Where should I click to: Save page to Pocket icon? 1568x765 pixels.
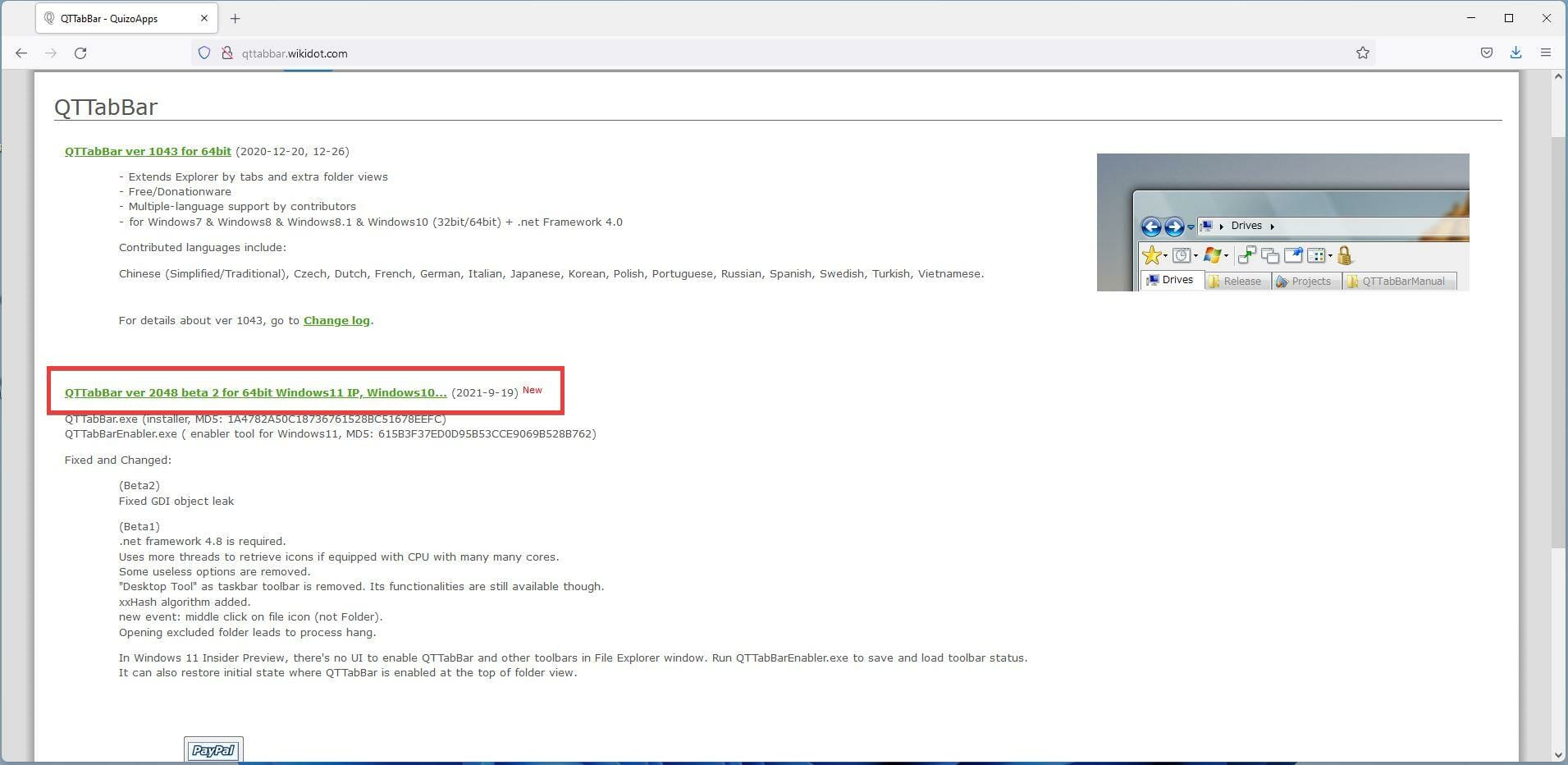click(1485, 53)
